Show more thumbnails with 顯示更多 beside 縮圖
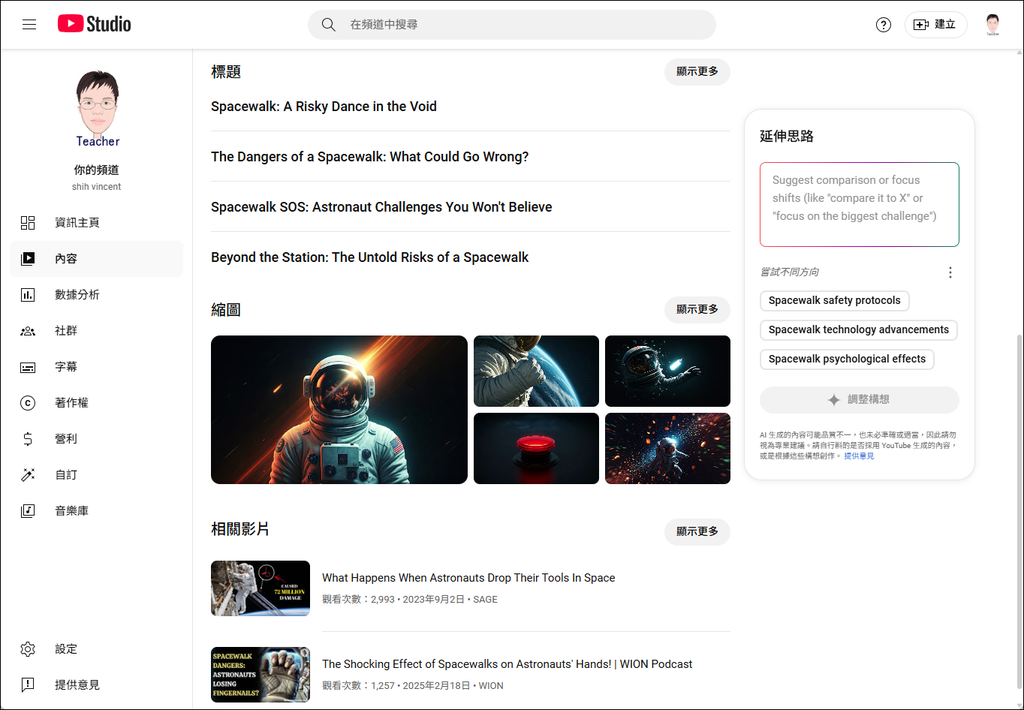1024x710 pixels. pyautogui.click(x=697, y=310)
